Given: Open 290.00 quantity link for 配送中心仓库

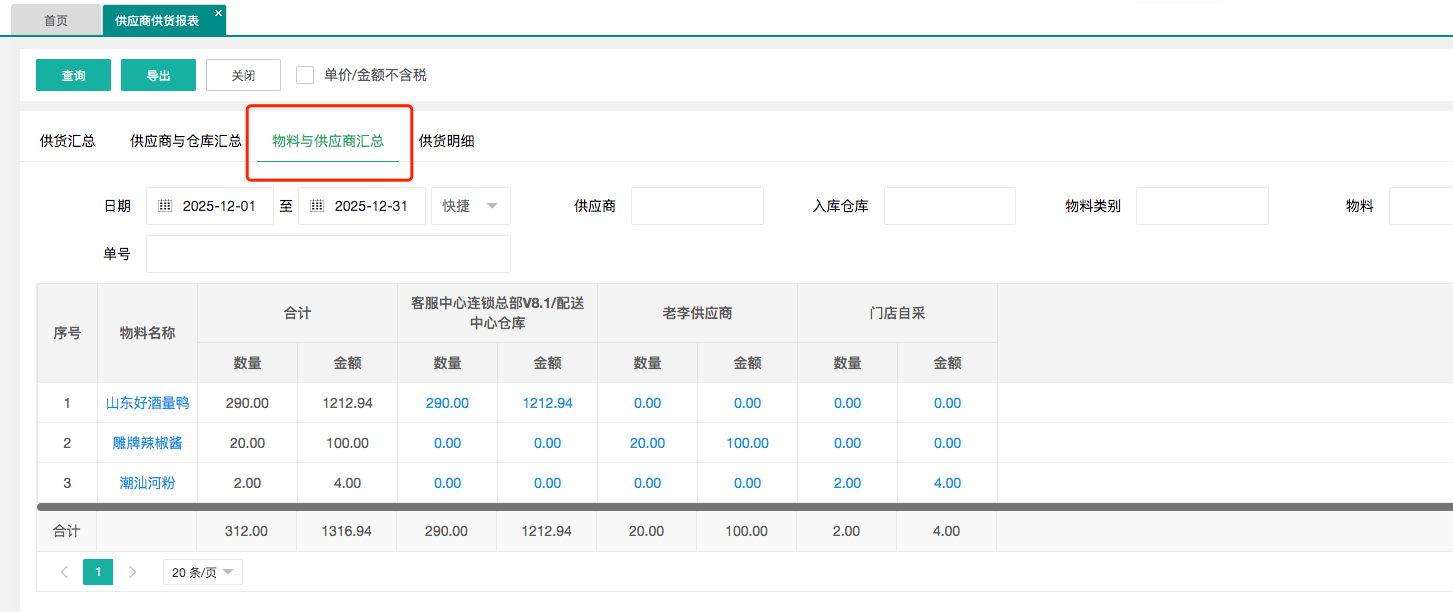Looking at the screenshot, I should (447, 403).
